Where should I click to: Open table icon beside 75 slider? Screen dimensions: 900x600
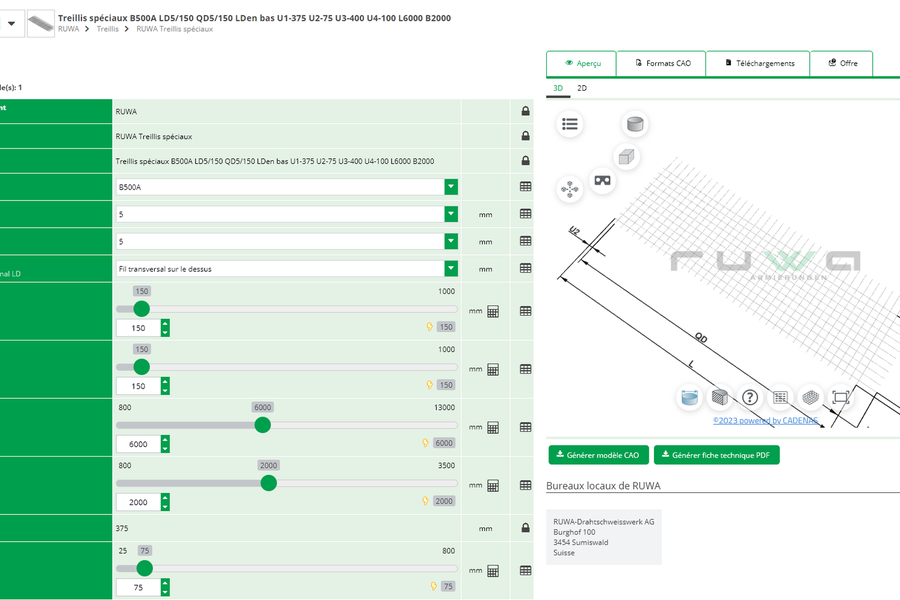(x=525, y=571)
